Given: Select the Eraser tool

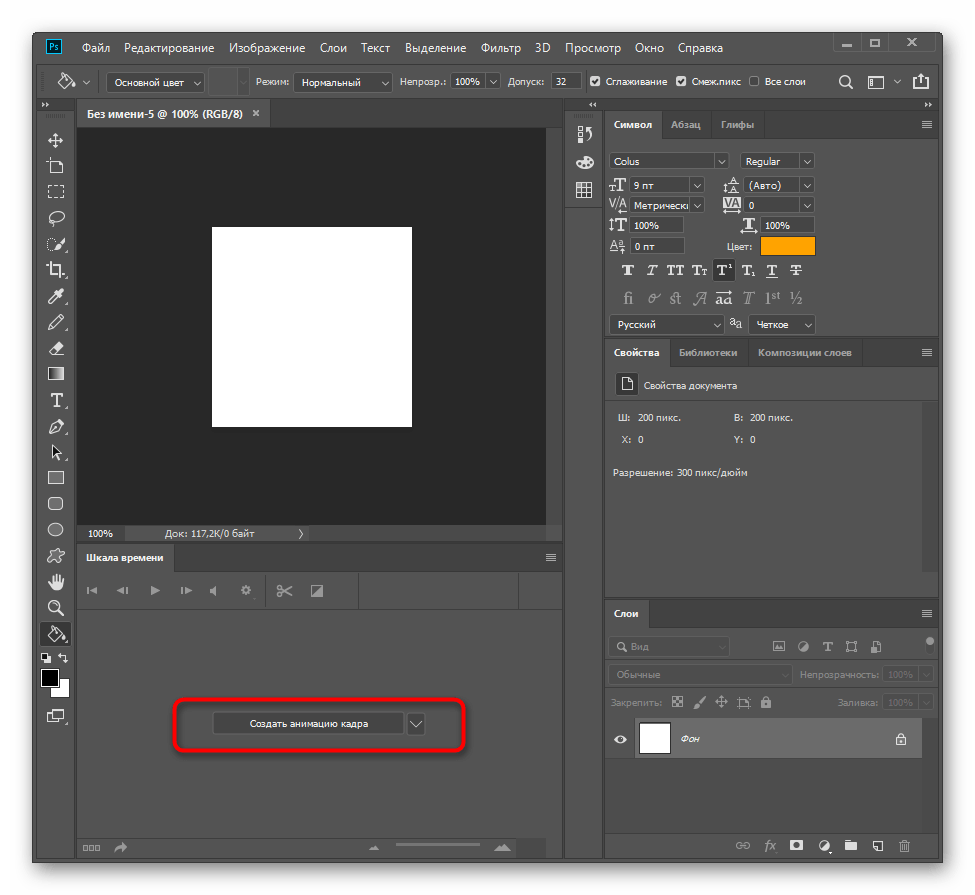Looking at the screenshot, I should pos(56,348).
